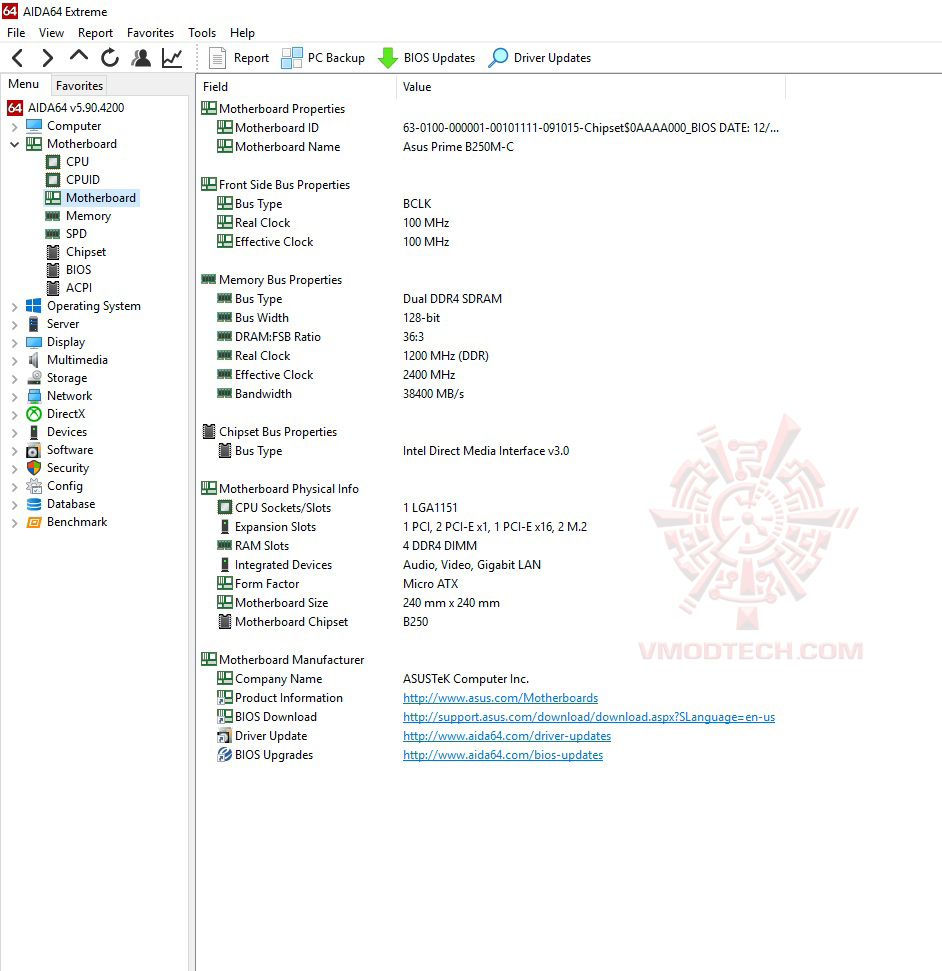This screenshot has height=971, width=942.
Task: Click the AIDA64 v5.90.4200 root node
Action: (x=66, y=108)
